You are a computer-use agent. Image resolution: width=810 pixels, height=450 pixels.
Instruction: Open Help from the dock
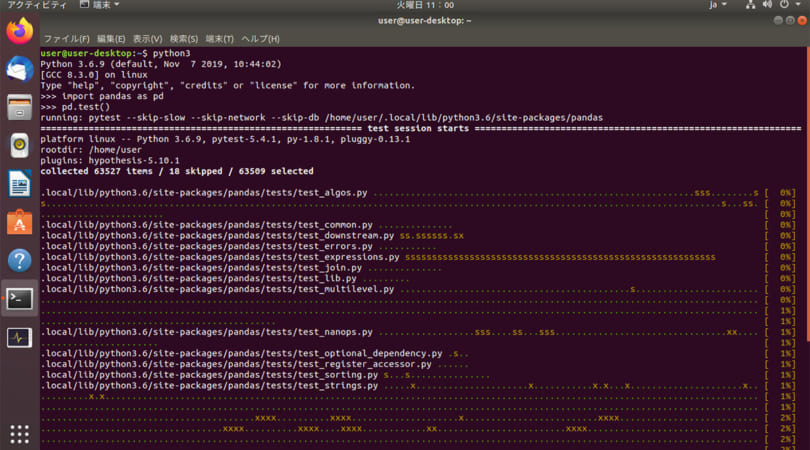[20, 260]
